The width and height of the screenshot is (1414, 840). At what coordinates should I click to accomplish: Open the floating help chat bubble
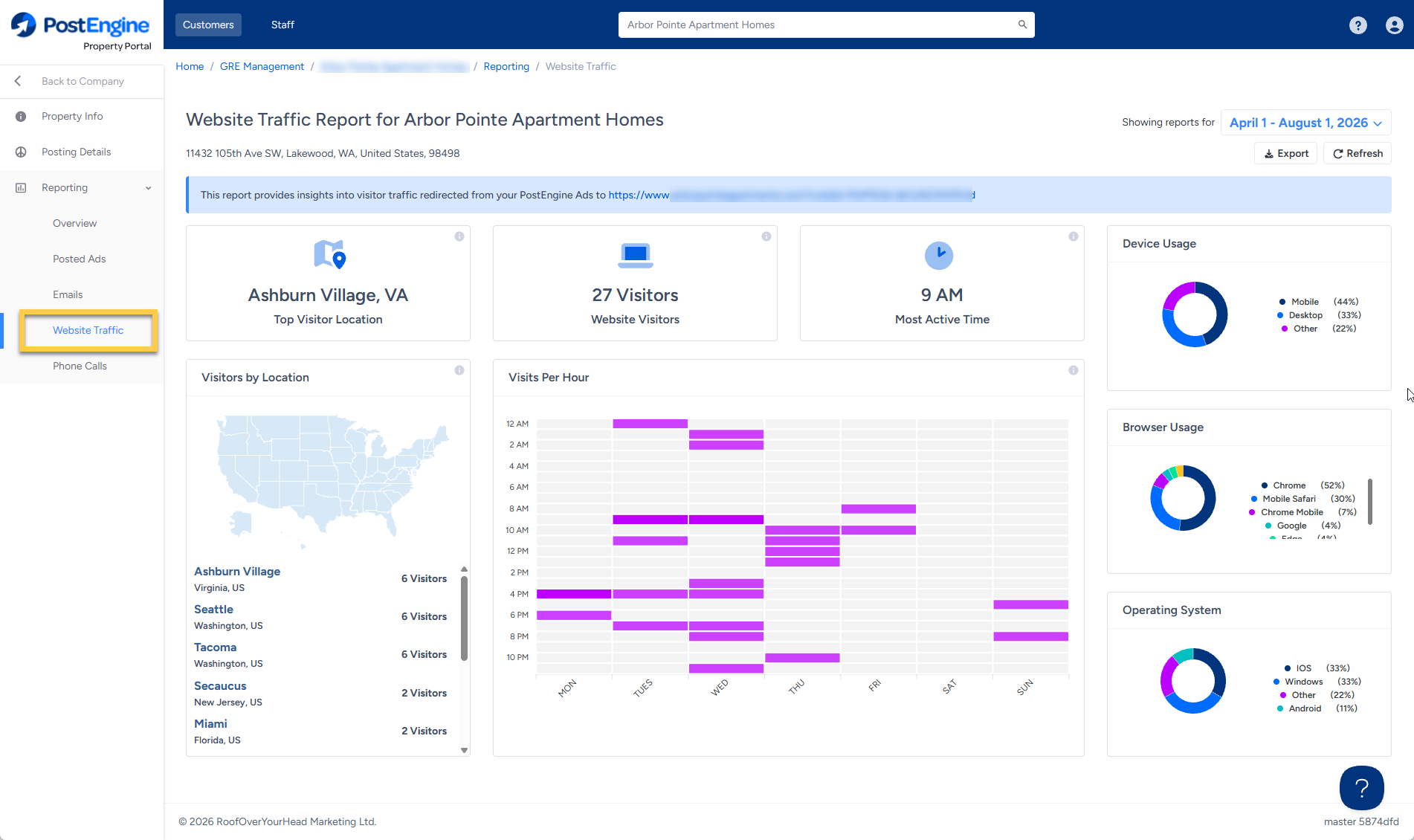(1361, 788)
